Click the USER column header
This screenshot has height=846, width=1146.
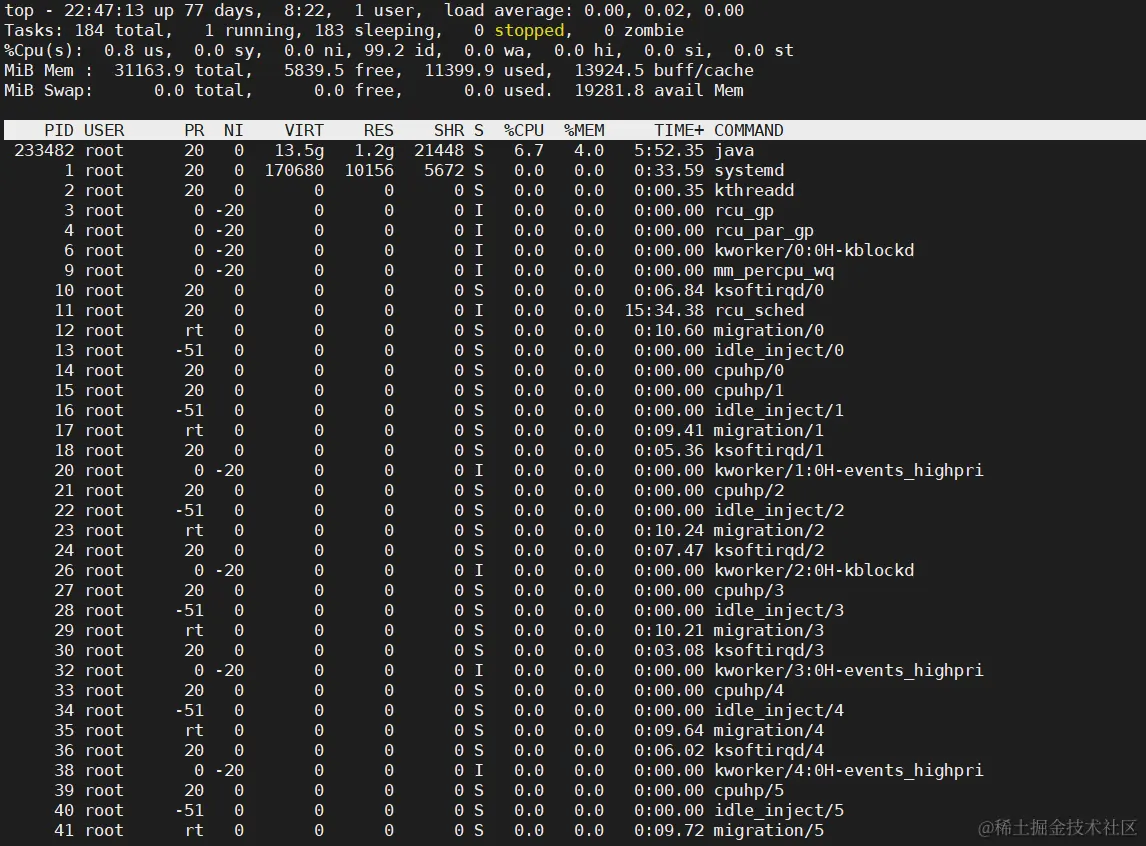[105, 130]
